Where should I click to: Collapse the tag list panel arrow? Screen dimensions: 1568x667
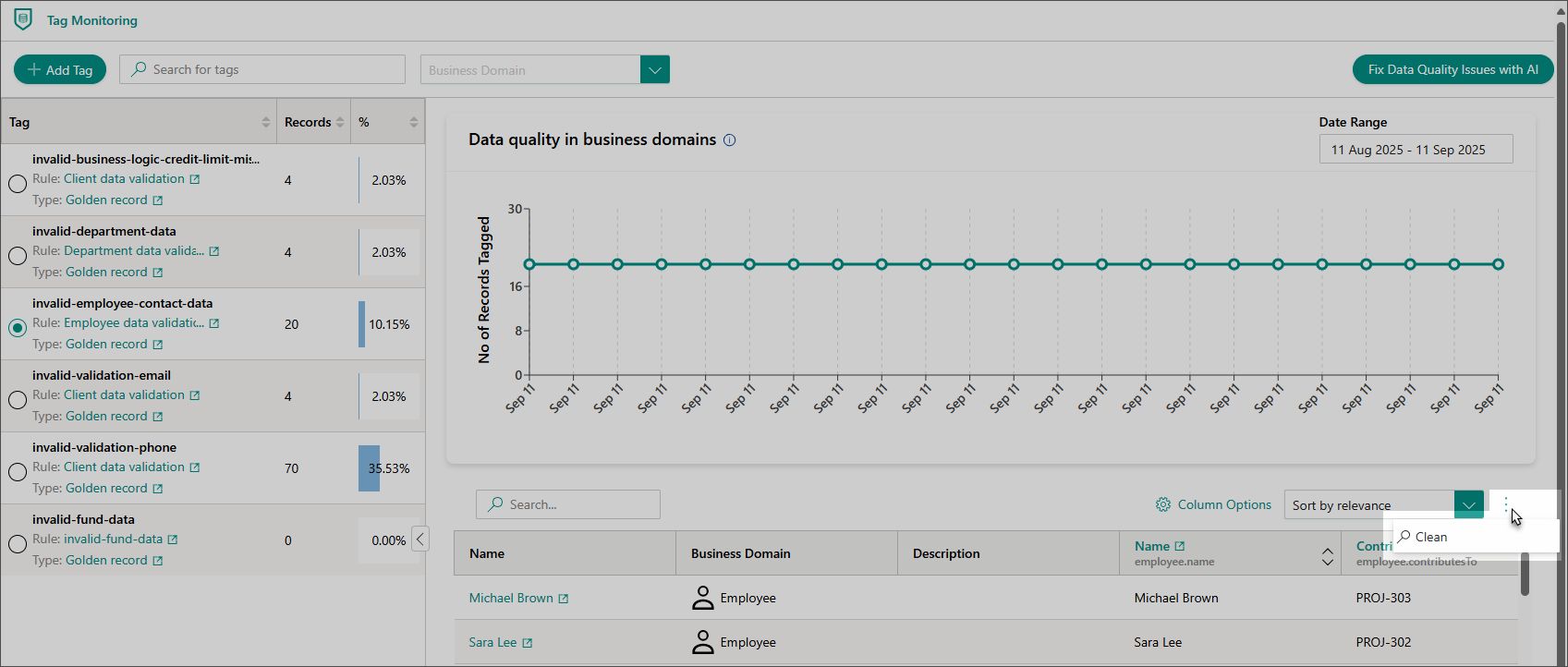tap(420, 539)
